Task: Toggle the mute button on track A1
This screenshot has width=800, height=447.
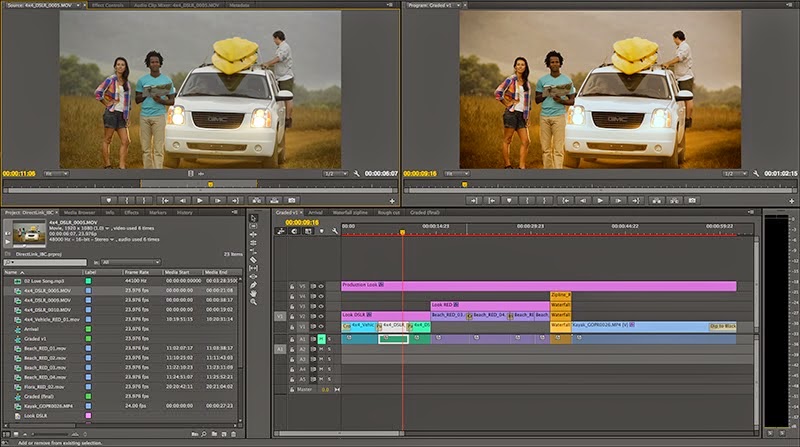Action: tap(321, 338)
